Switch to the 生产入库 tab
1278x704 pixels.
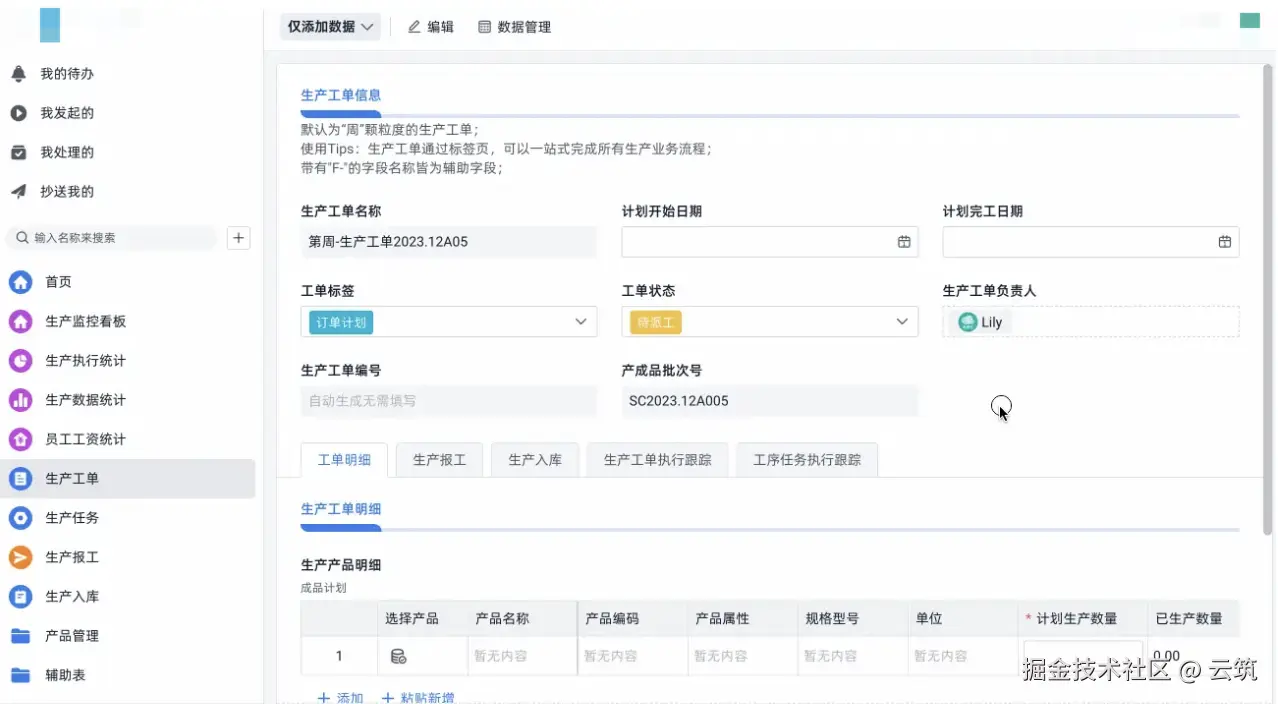point(534,459)
